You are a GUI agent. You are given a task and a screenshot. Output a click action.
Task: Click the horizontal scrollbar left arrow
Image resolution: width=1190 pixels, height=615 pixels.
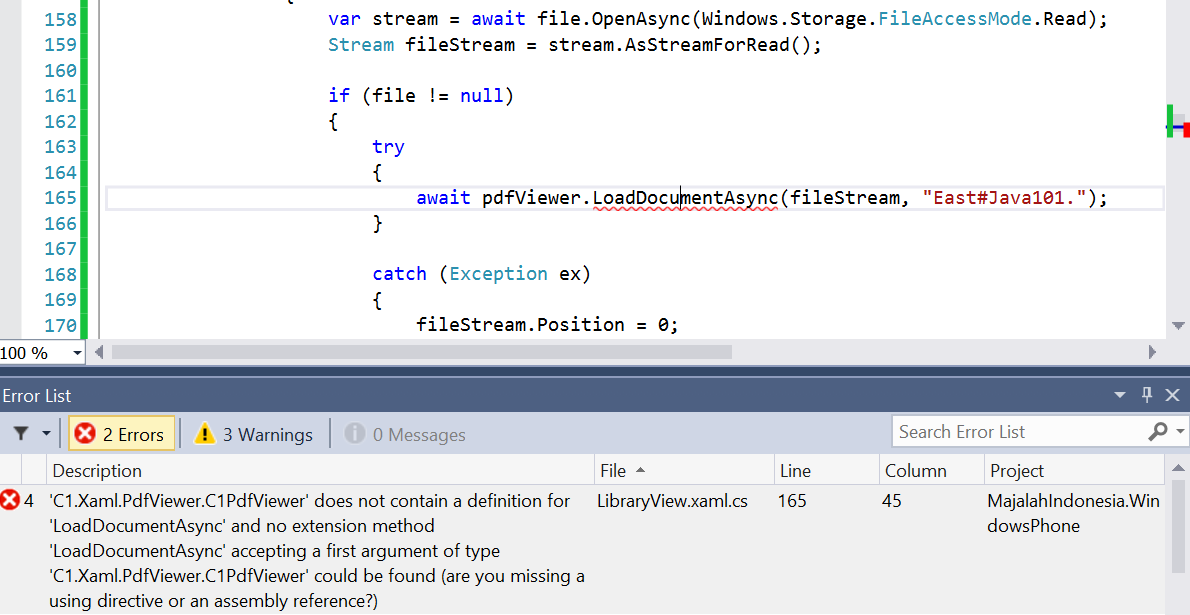(x=98, y=352)
